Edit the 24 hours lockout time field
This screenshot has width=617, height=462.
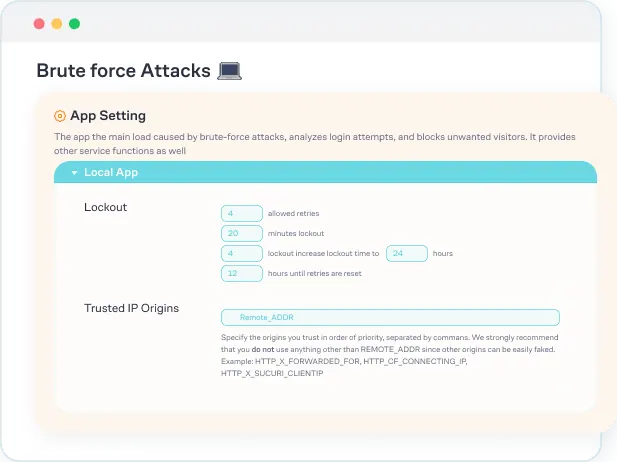[407, 253]
